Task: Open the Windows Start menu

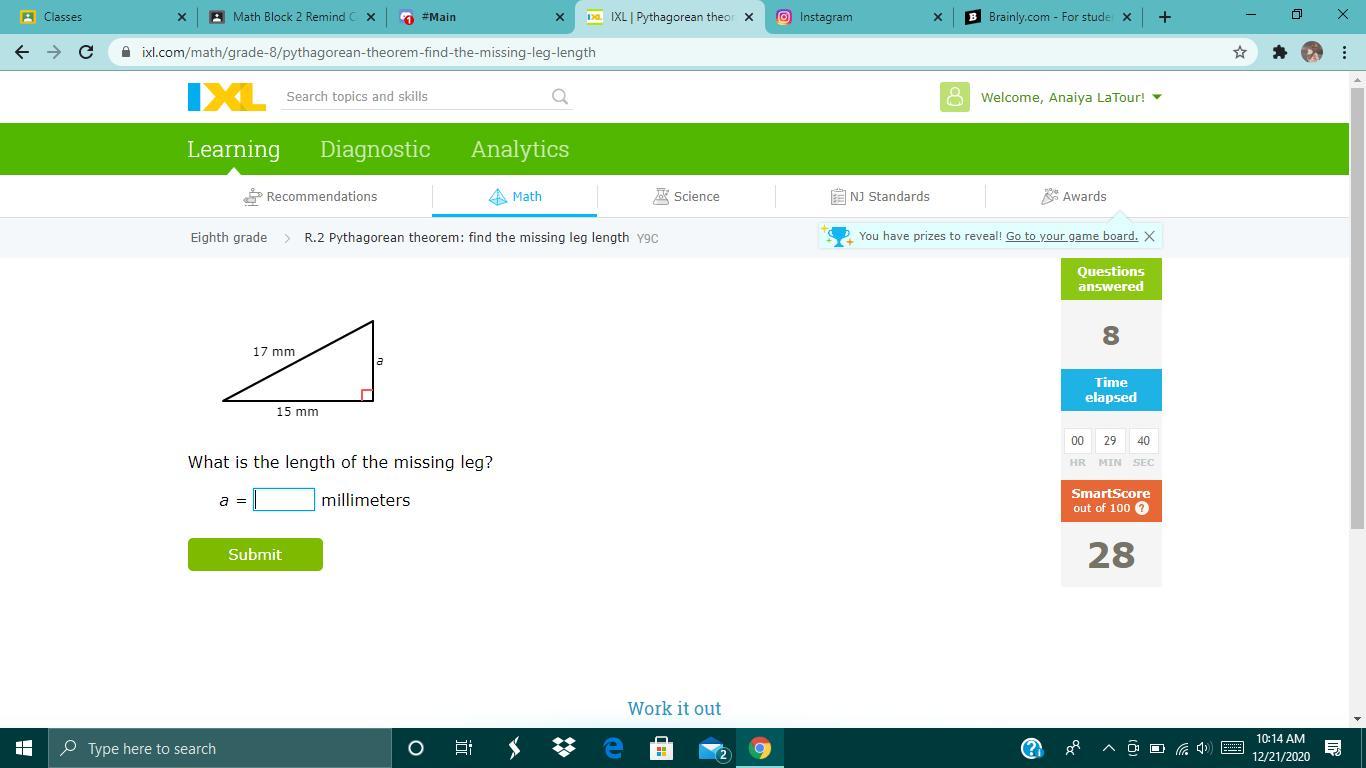Action: 24,748
